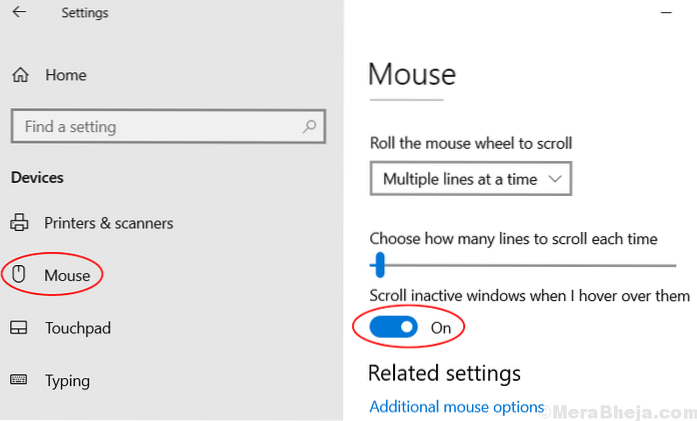Disable scroll inactive windows toggle
The image size is (697, 421).
point(394,327)
